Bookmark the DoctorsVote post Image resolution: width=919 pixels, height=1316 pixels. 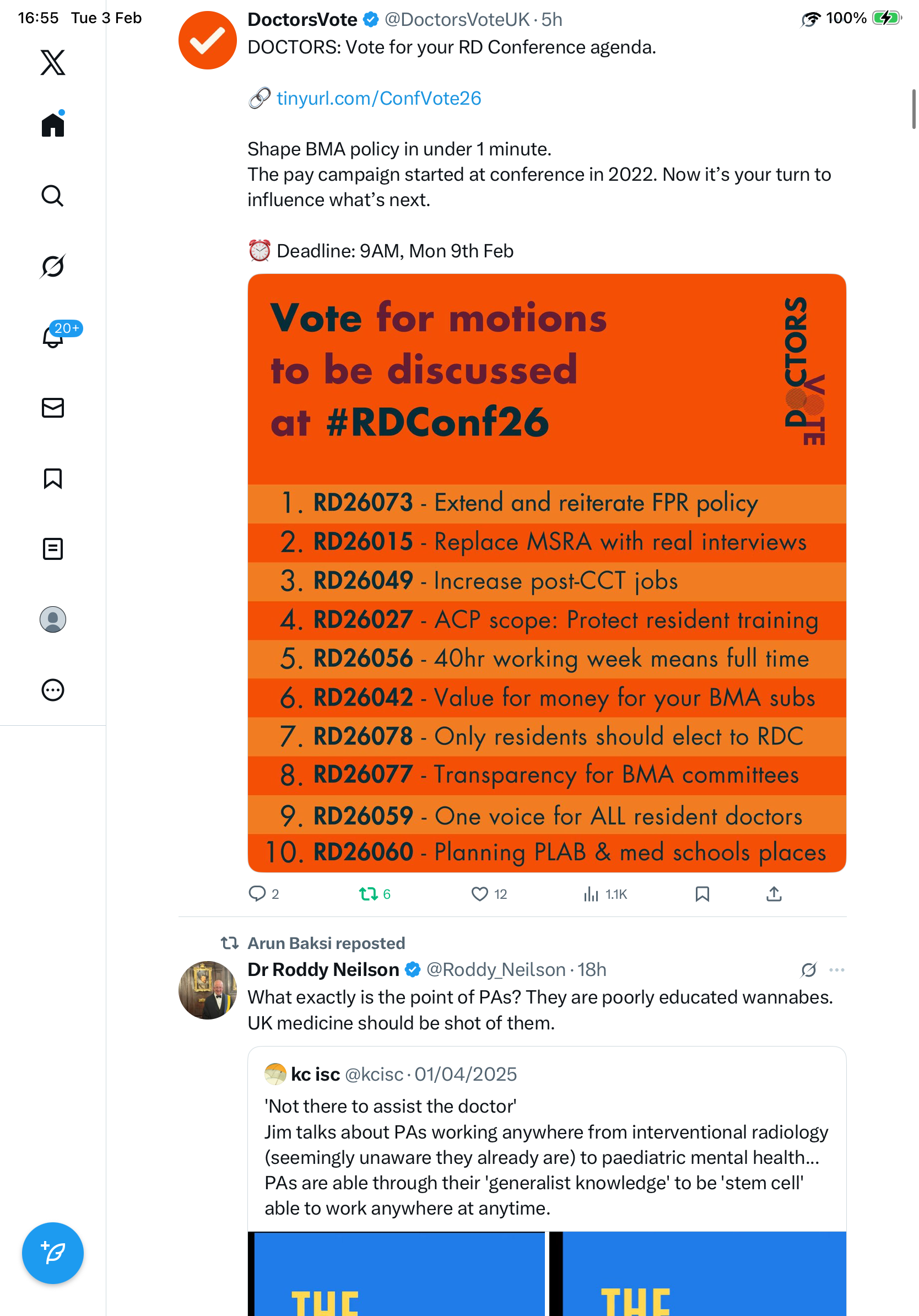point(702,894)
